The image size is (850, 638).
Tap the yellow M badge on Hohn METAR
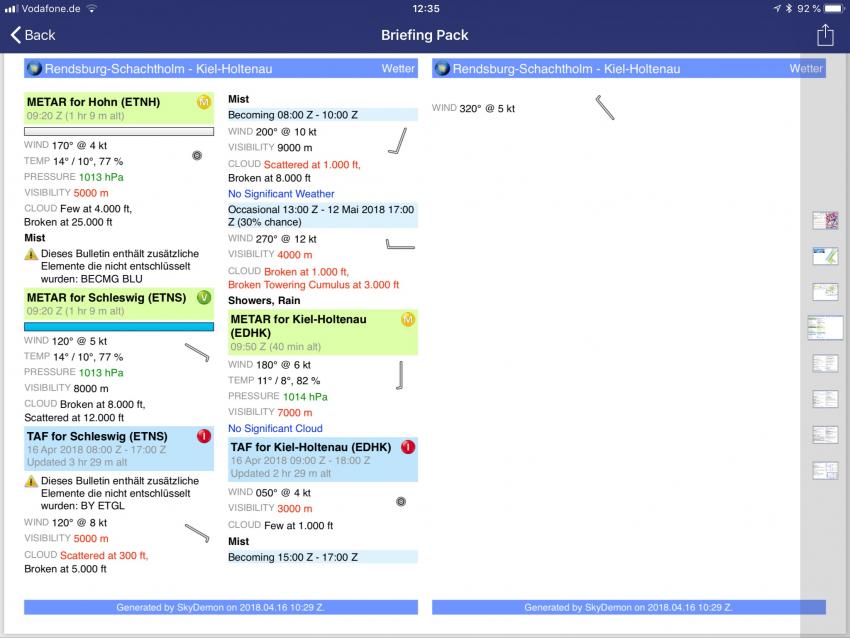204,102
